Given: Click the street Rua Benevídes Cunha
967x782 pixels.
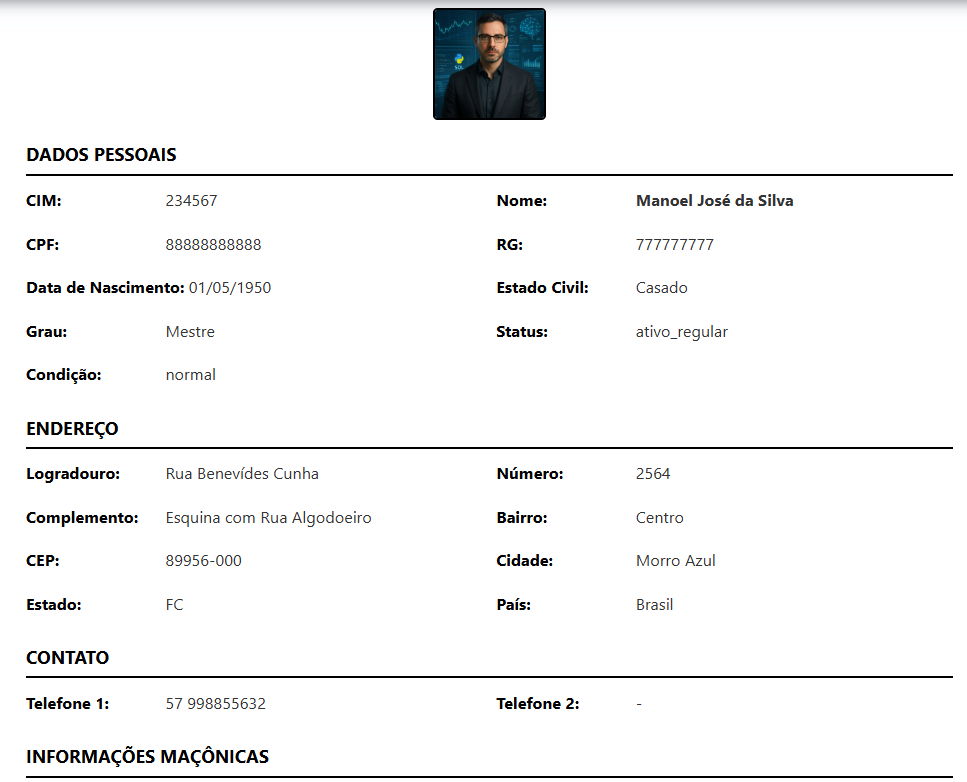Looking at the screenshot, I should pyautogui.click(x=242, y=474).
